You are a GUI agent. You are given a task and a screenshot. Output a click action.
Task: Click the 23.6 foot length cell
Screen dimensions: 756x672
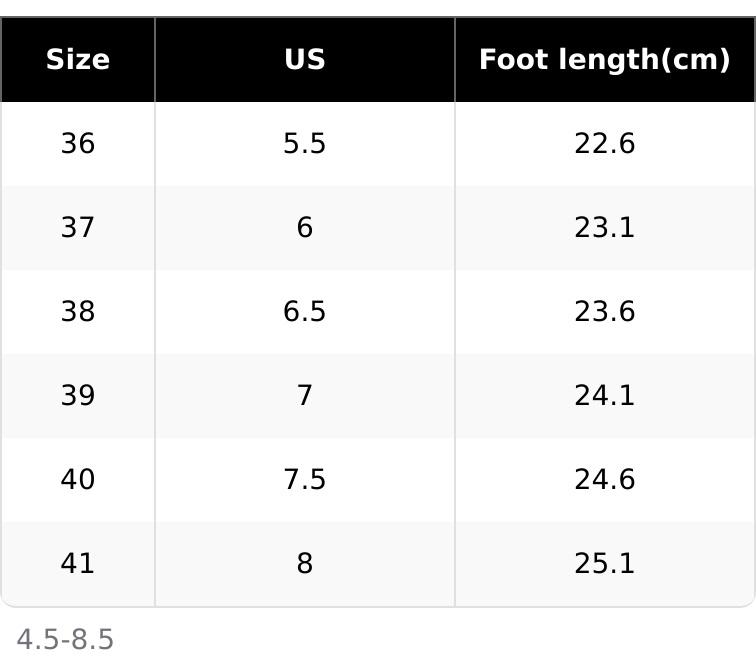604,312
